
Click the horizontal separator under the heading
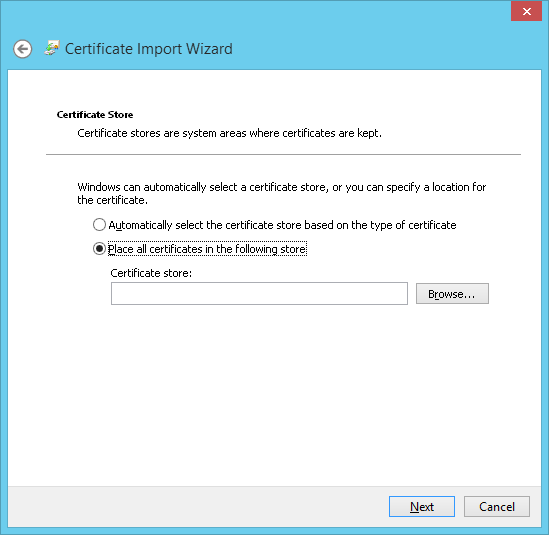(x=283, y=154)
